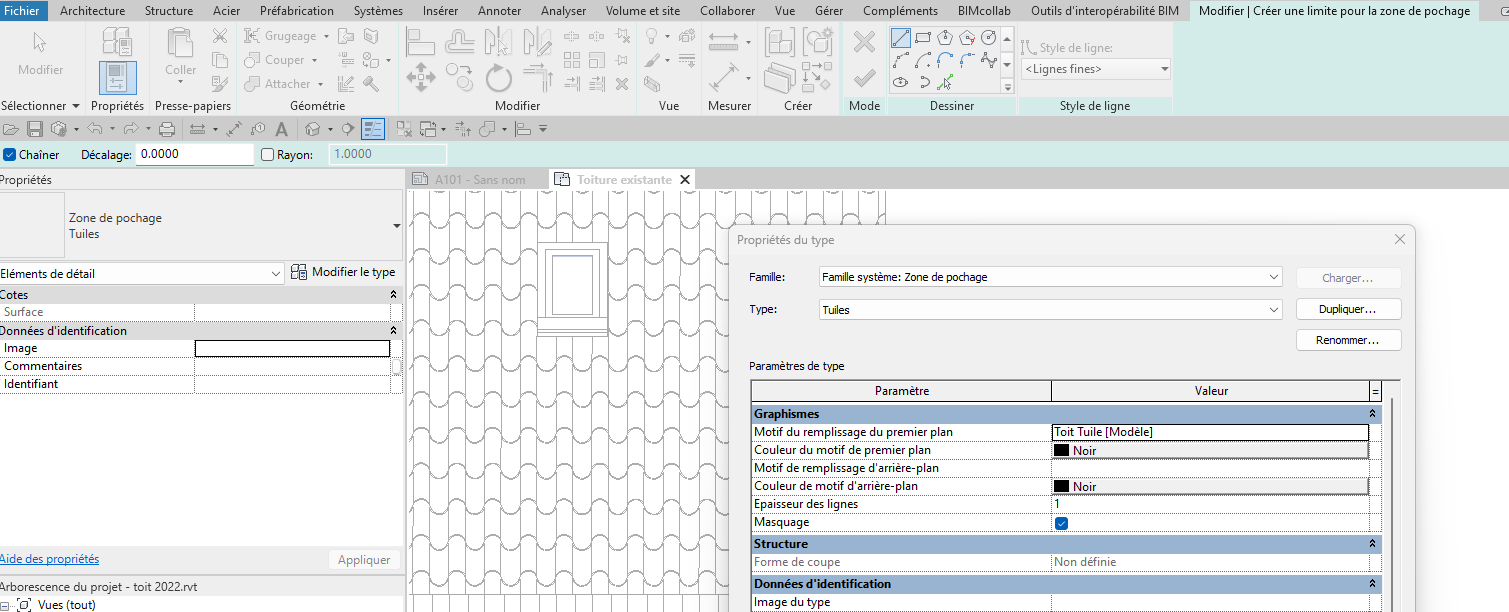Select the Pick Lines tool
The height and width of the screenshot is (612, 1509).
pyautogui.click(x=945, y=82)
